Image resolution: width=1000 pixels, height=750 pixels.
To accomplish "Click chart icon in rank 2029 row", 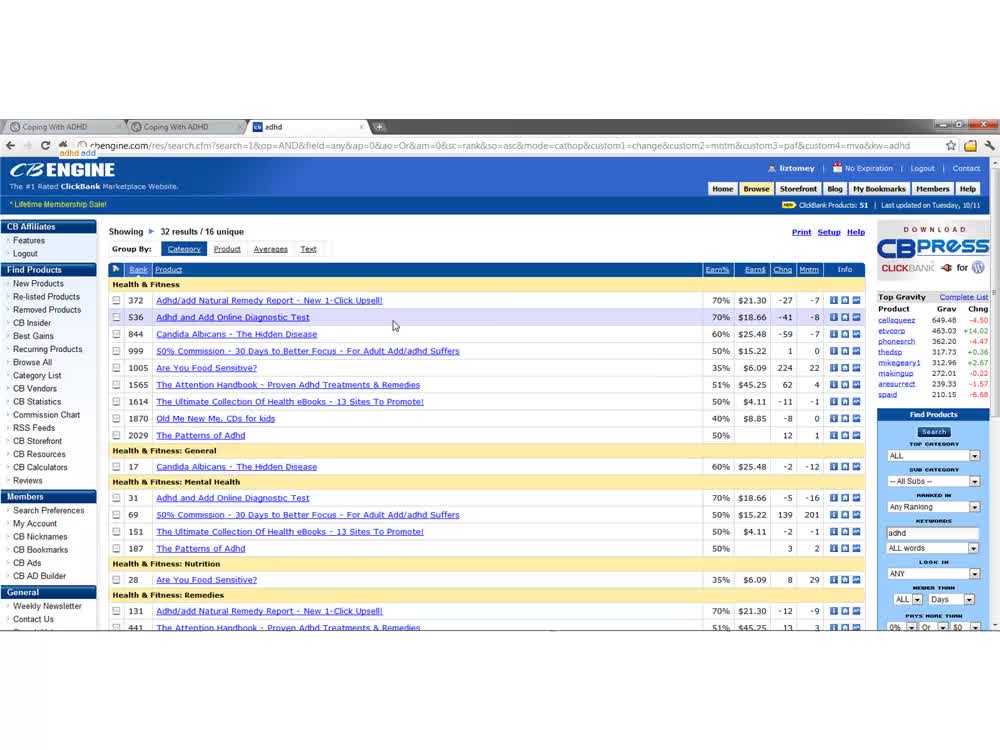I will pos(856,436).
